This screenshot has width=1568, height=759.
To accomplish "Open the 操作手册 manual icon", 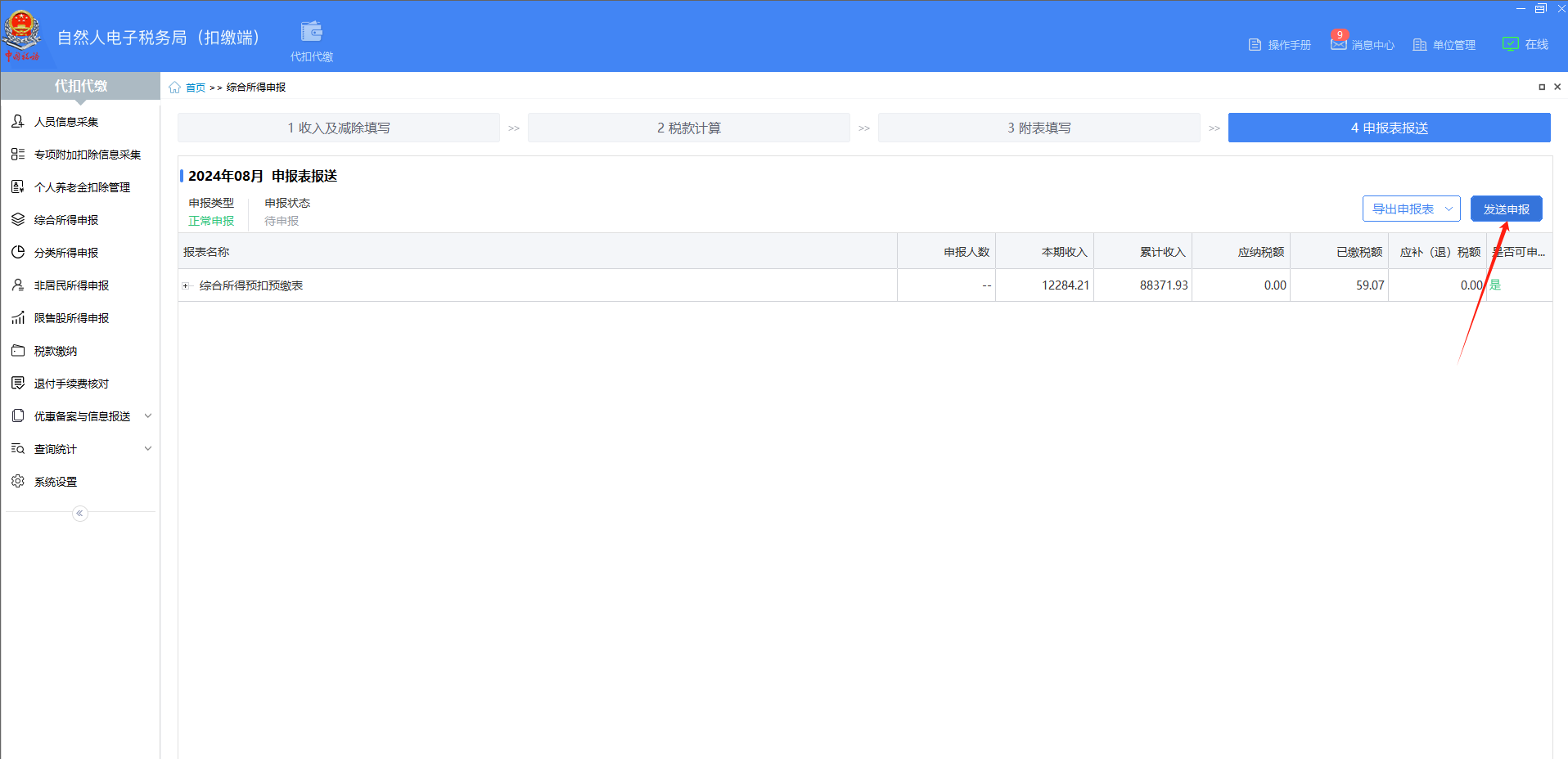I will tap(1255, 45).
